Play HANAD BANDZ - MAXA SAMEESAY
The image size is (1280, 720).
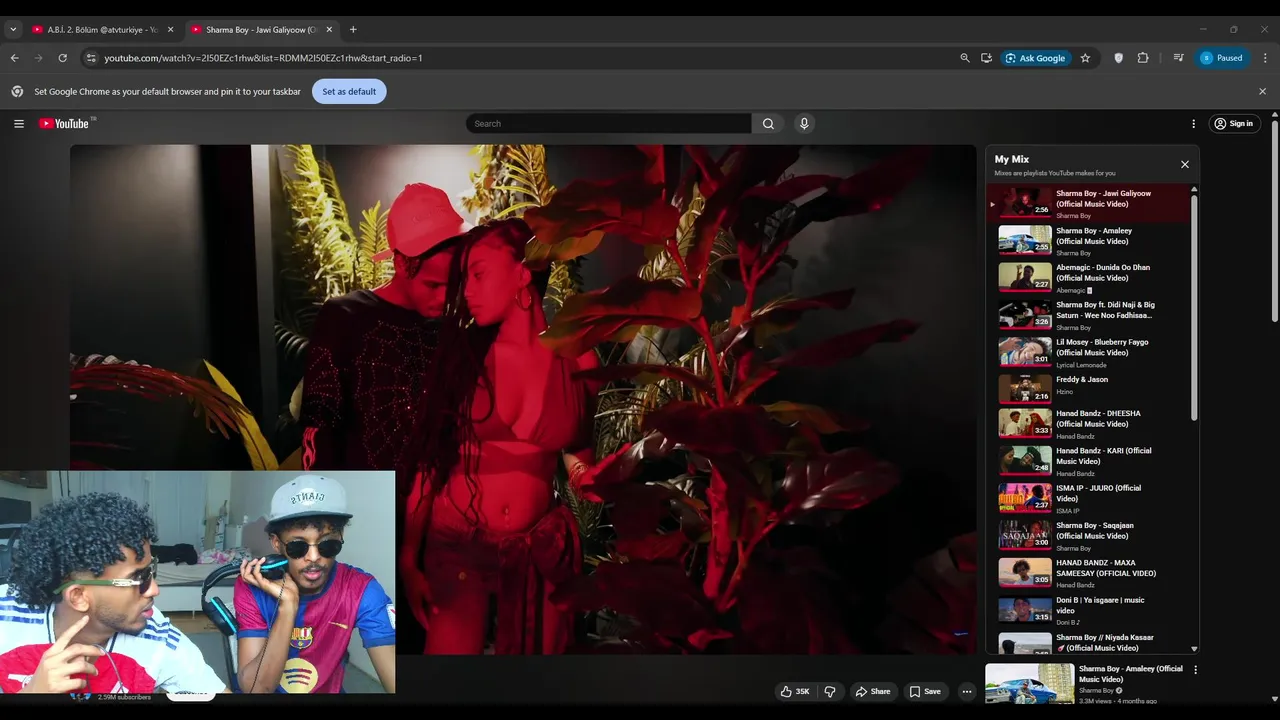tap(1089, 573)
